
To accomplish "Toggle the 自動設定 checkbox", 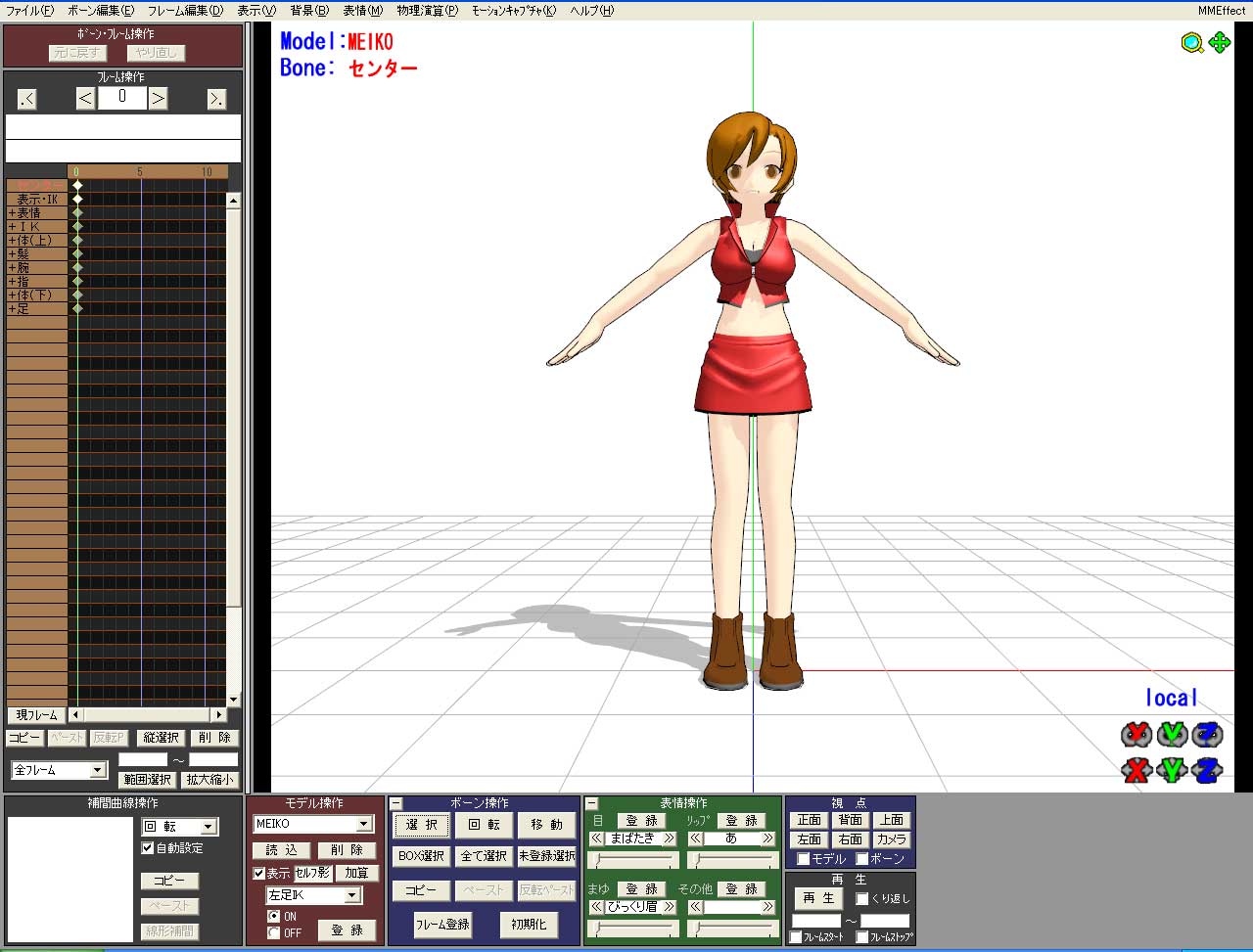I will coord(148,848).
